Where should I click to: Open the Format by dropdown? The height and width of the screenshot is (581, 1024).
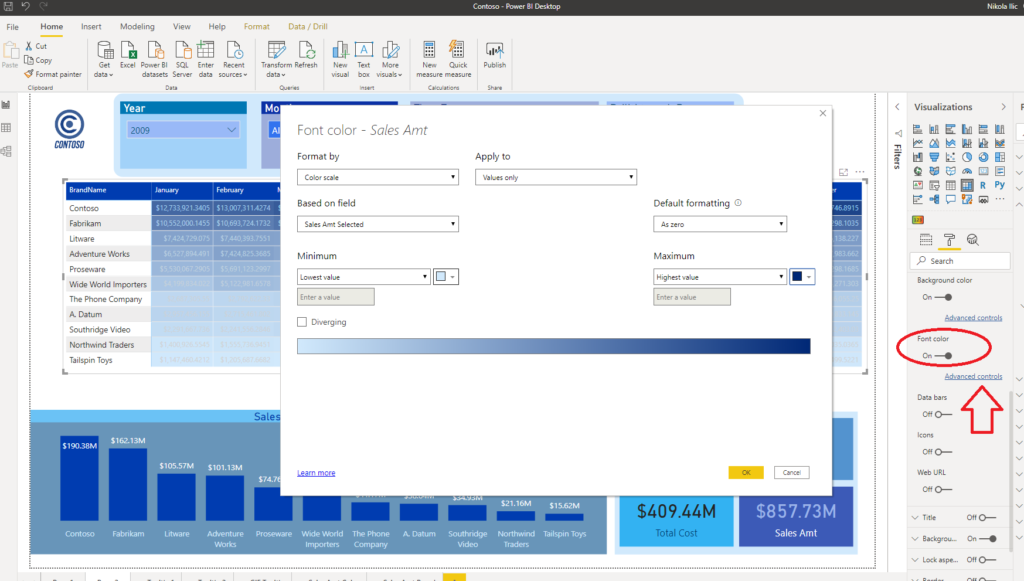pyautogui.click(x=377, y=177)
